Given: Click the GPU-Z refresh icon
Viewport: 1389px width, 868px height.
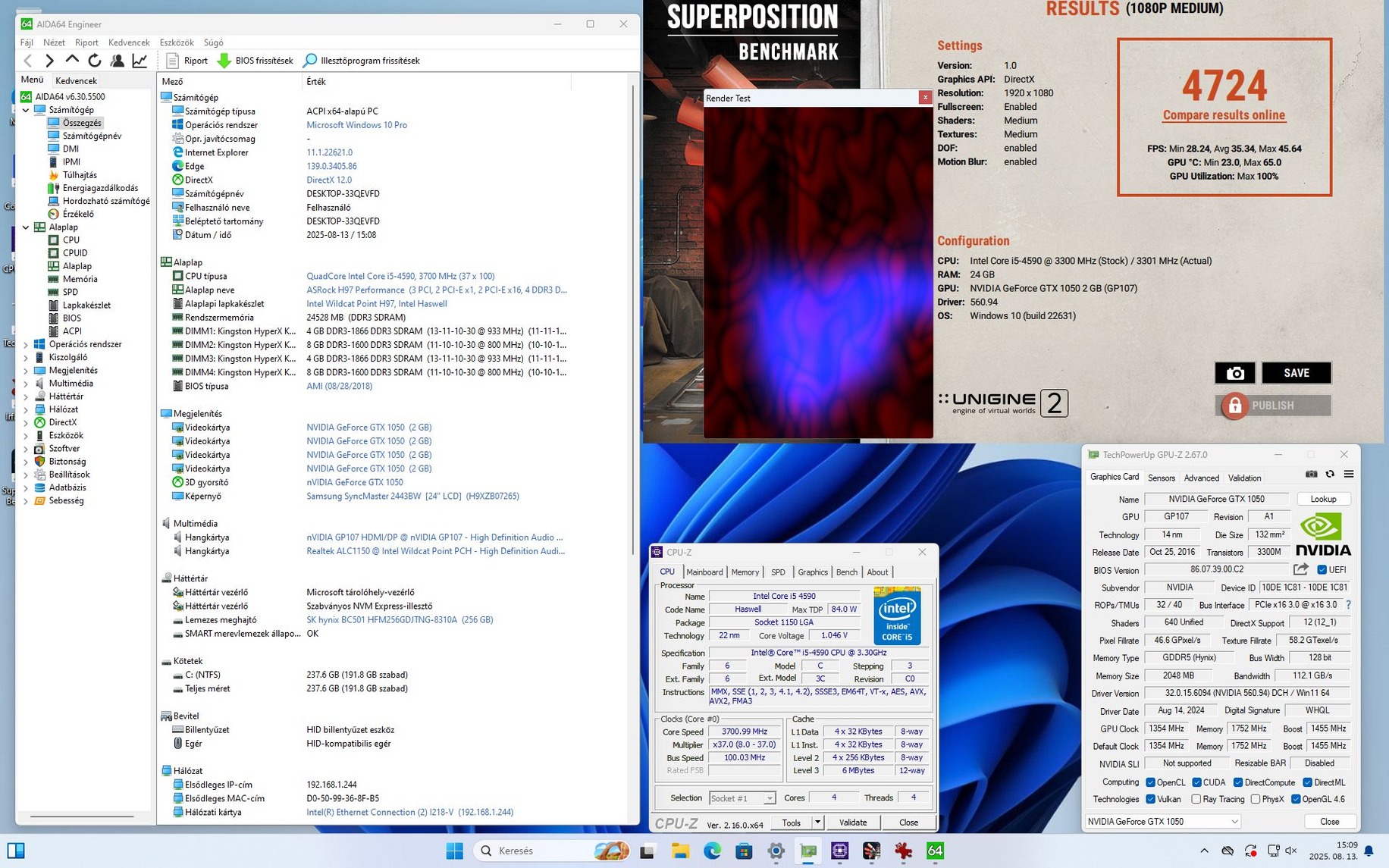Looking at the screenshot, I should coord(1330,475).
